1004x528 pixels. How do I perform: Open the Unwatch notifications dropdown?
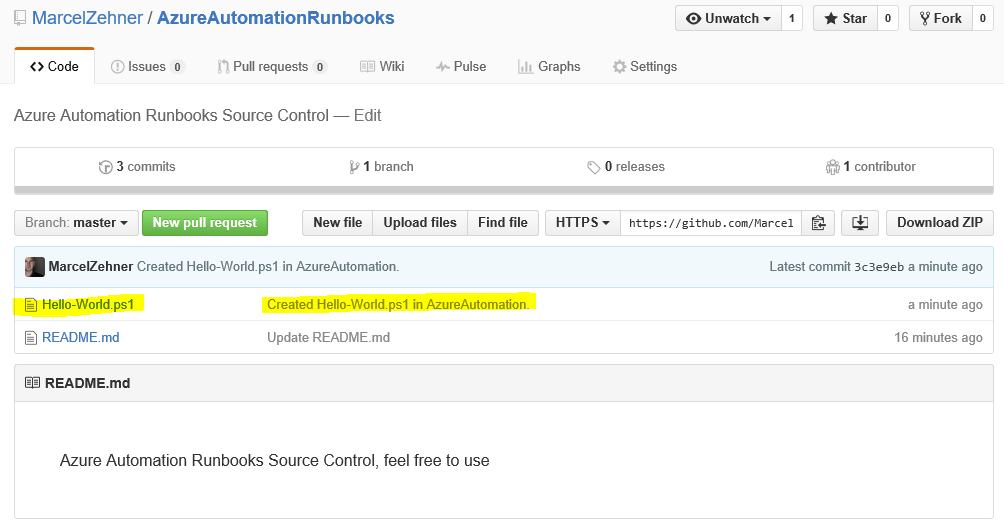click(x=728, y=18)
